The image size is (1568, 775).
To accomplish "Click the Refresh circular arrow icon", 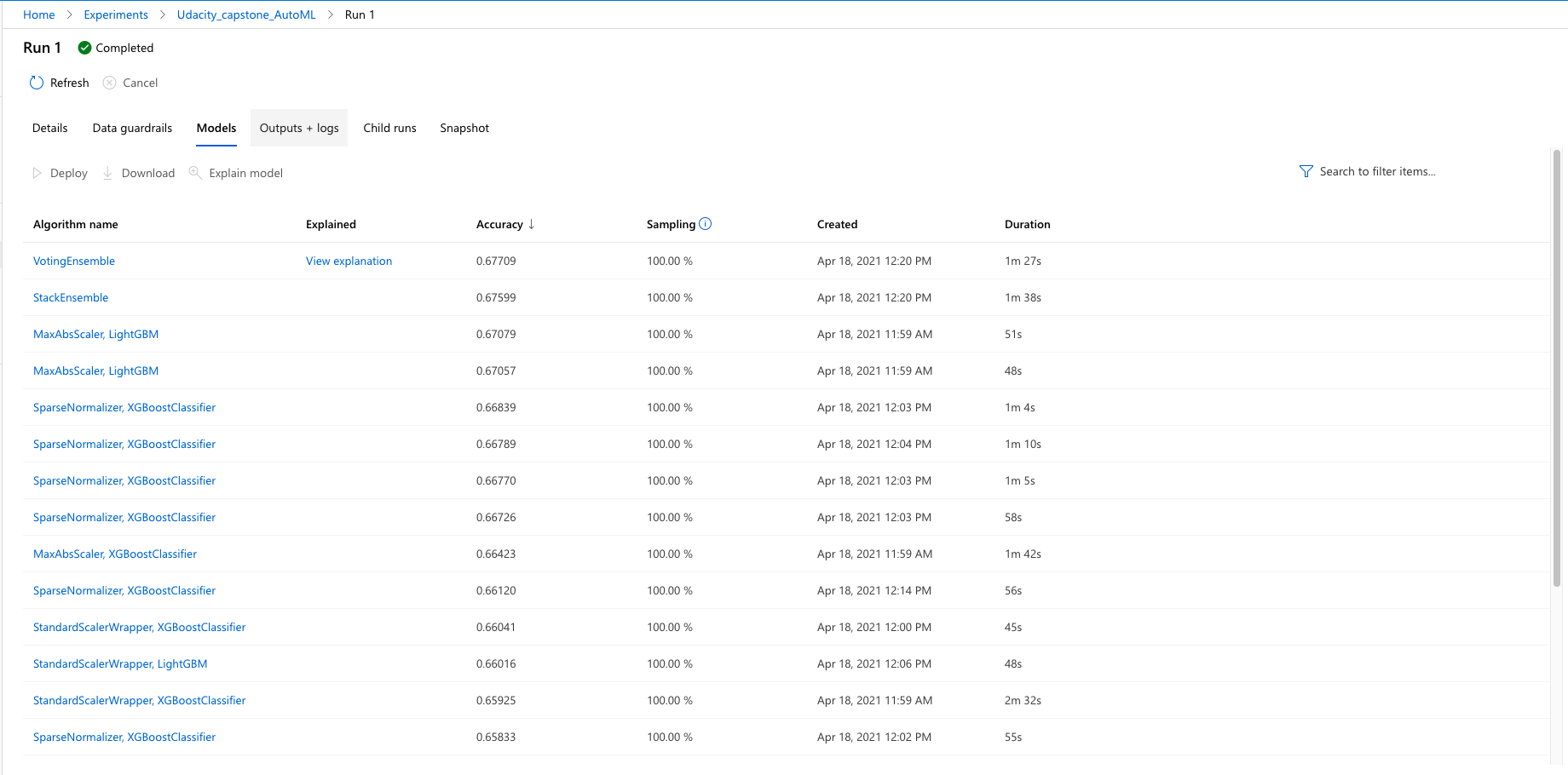I will (37, 83).
